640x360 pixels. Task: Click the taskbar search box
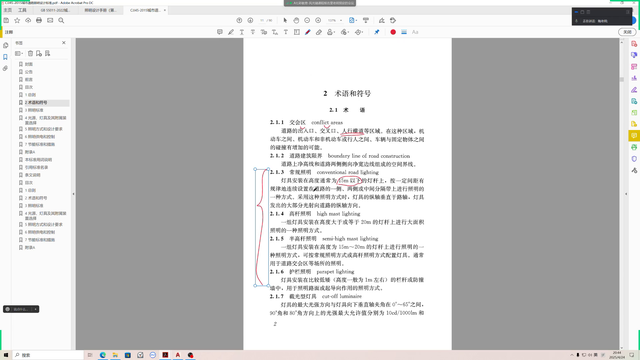(x=48, y=355)
